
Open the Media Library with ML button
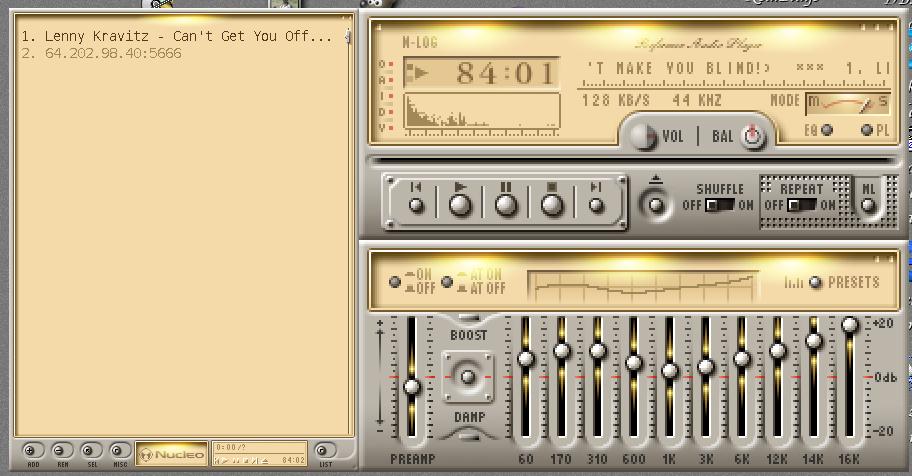click(868, 205)
